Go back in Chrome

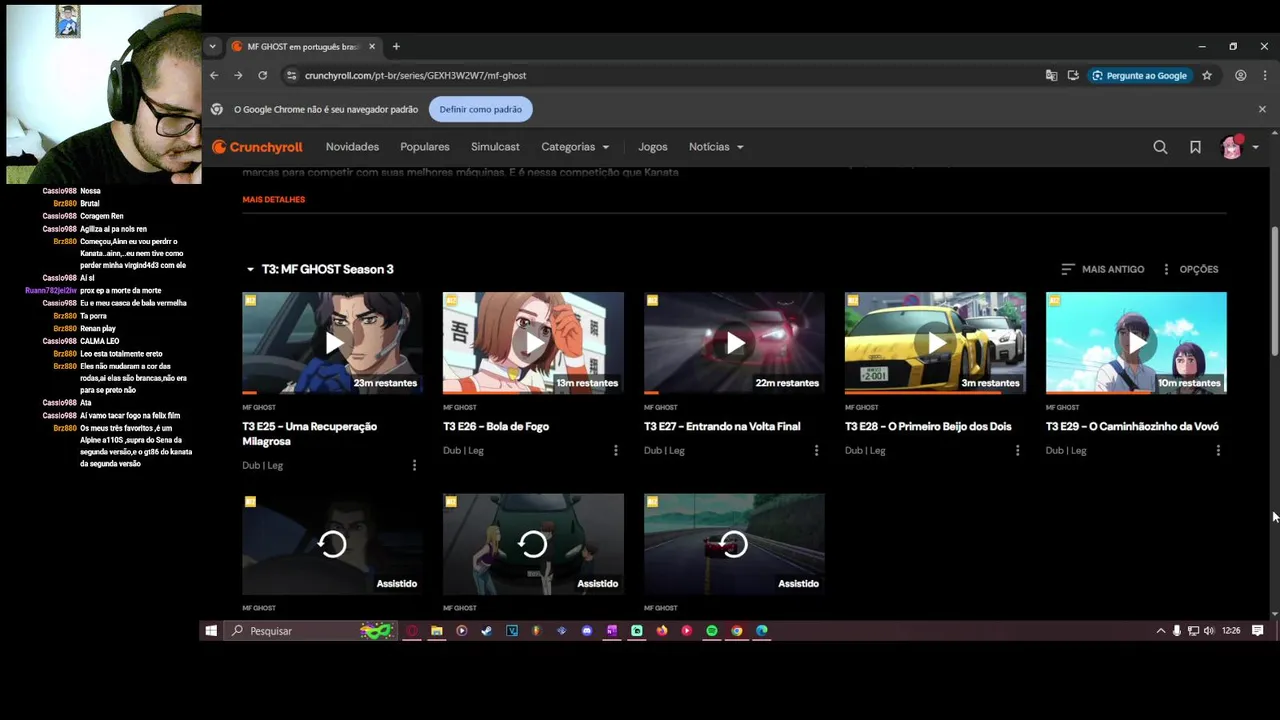(x=214, y=75)
